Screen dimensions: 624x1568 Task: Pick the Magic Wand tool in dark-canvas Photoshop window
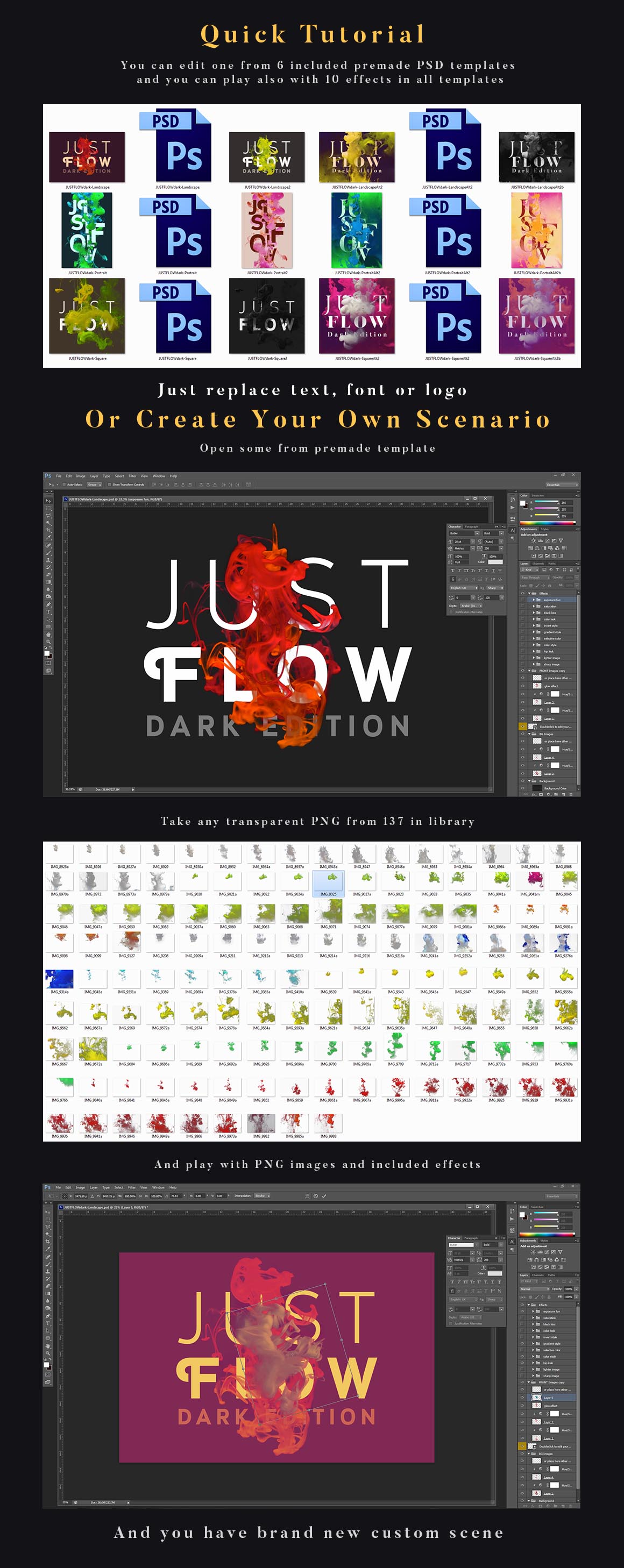(48, 523)
